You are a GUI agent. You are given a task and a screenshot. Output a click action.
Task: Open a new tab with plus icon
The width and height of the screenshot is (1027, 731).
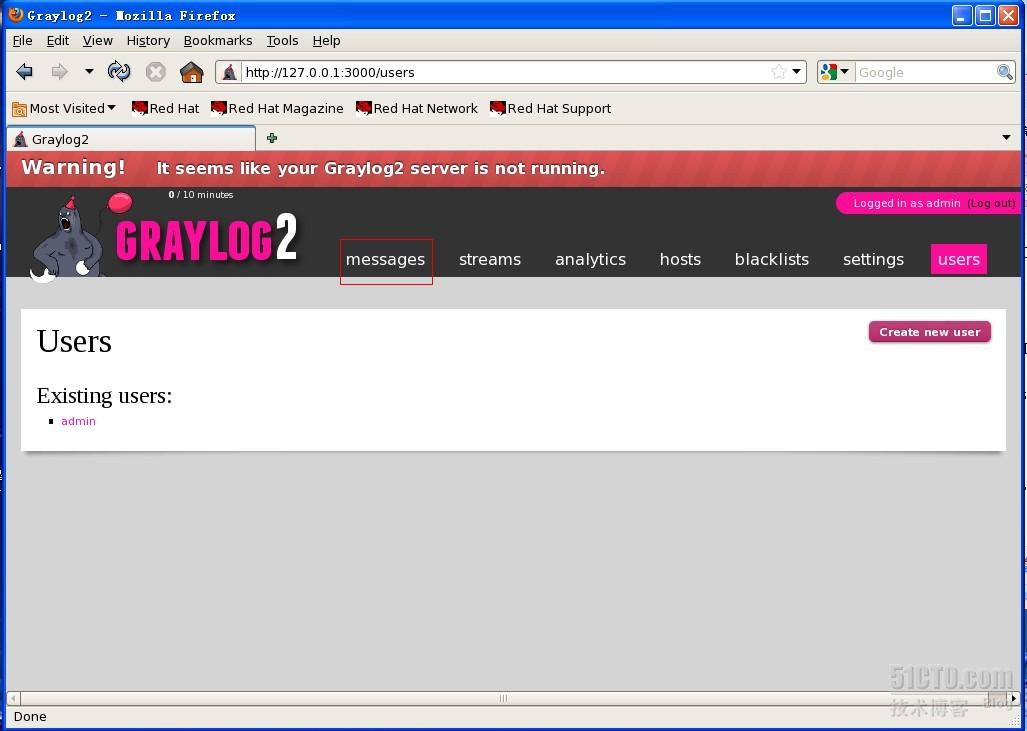click(x=272, y=138)
